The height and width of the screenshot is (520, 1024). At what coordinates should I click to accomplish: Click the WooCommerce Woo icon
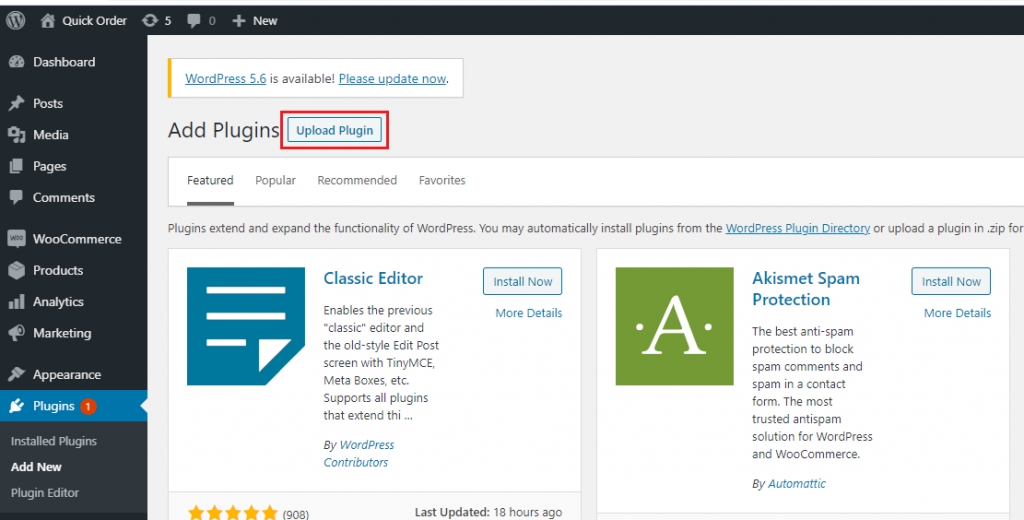17,239
